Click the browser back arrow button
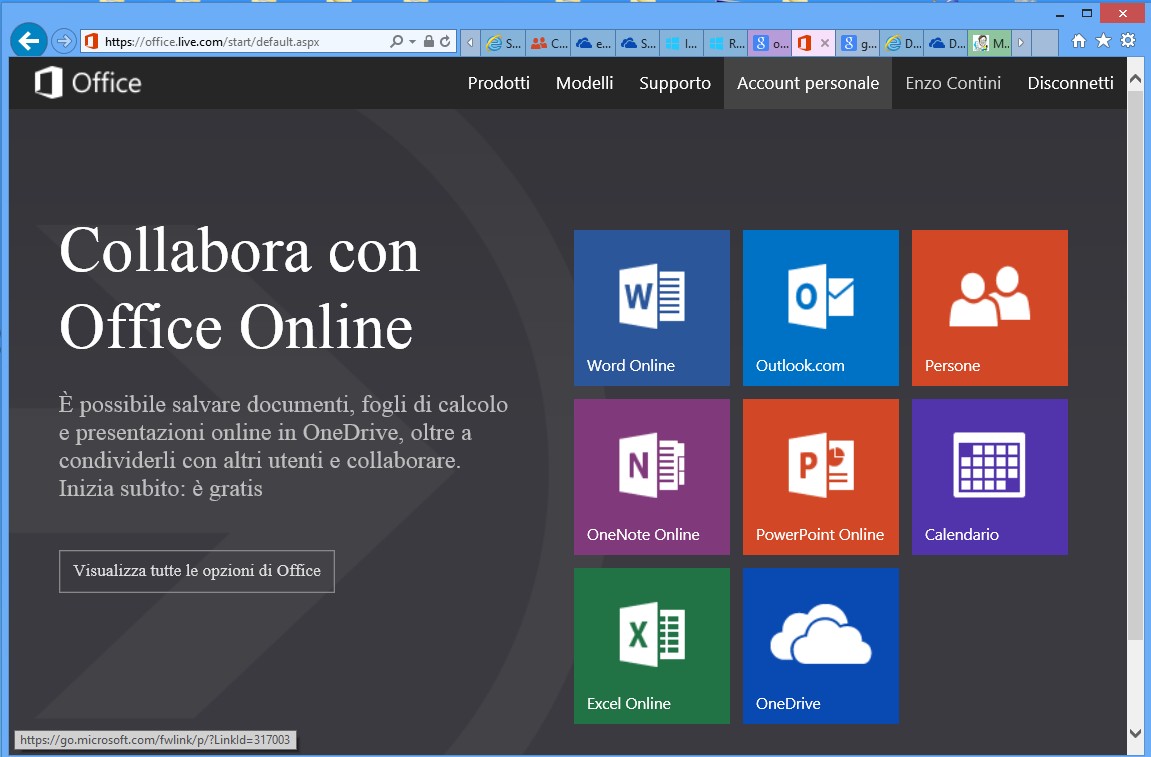This screenshot has width=1151, height=757. [x=29, y=41]
